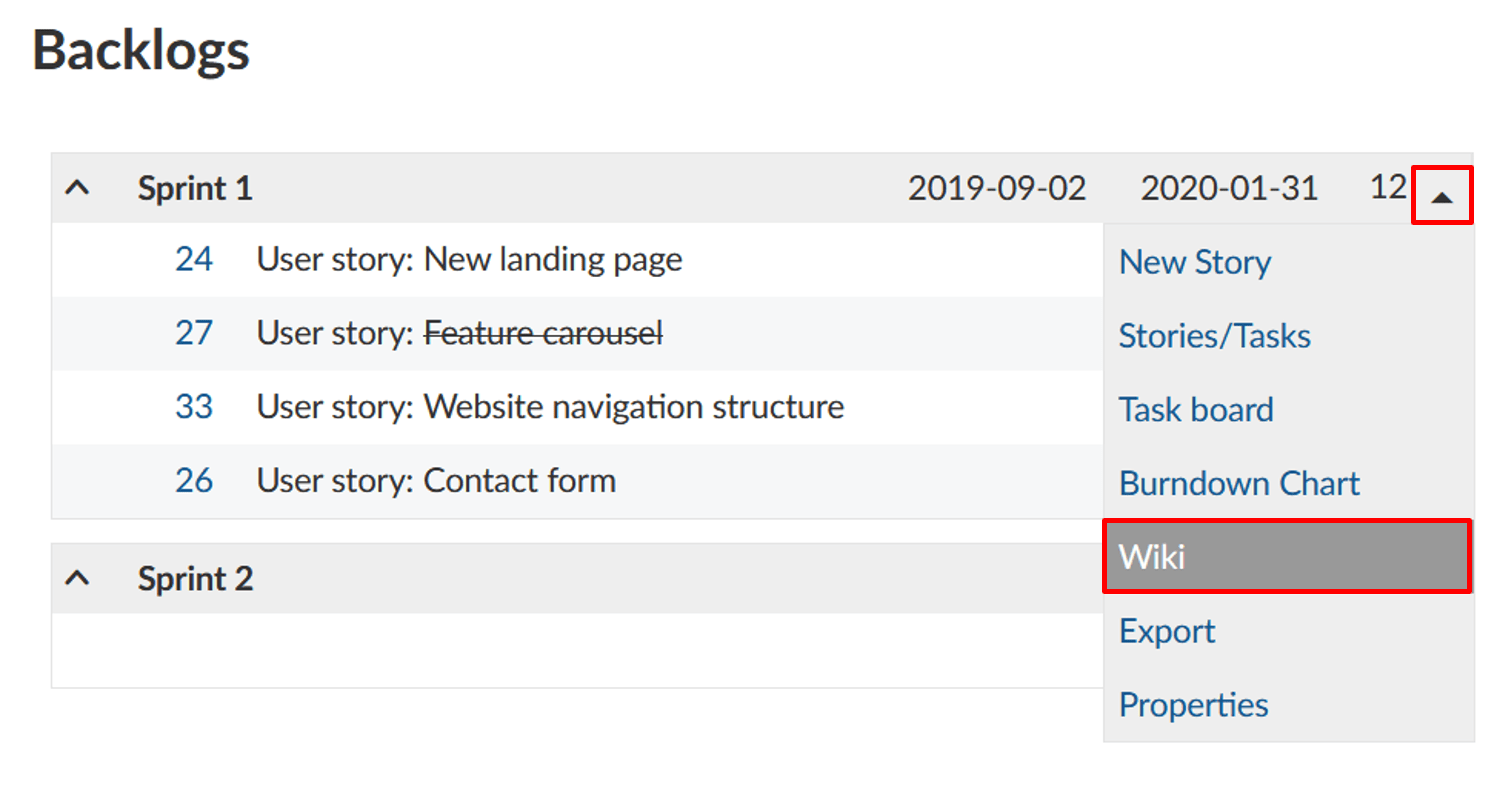Open sprint Properties from the menu
The height and width of the screenshot is (801, 1500).
[x=1193, y=705]
